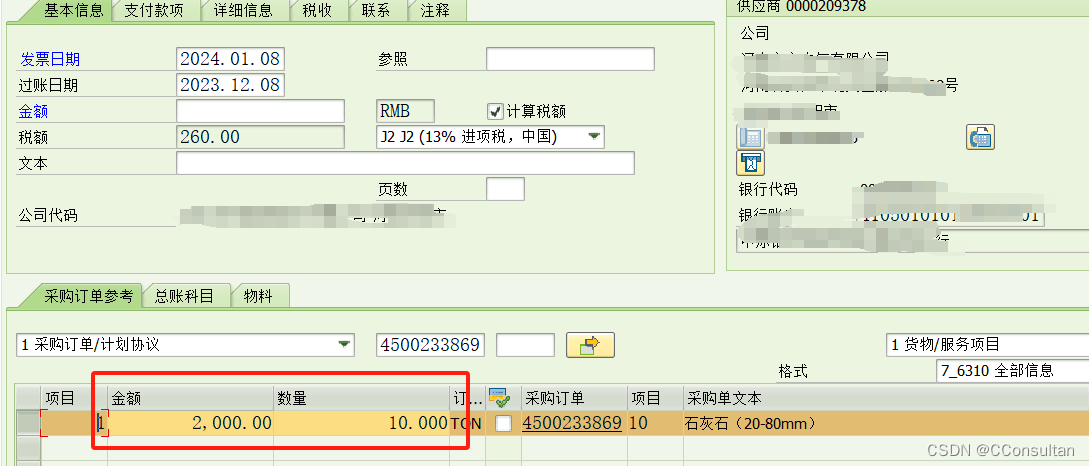Screen dimensions: 1089x466
Task: Switch to the 总账科目 tab
Action: 185,296
